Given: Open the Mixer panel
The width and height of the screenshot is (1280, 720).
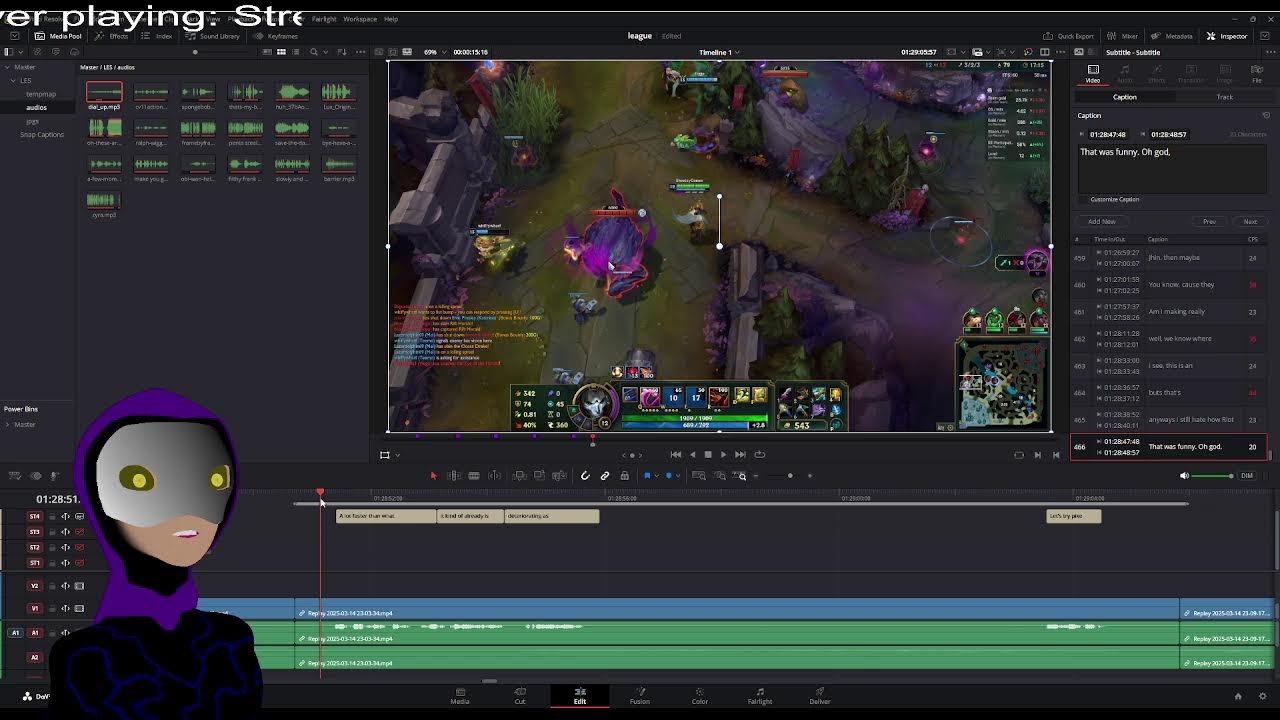Looking at the screenshot, I should [x=1124, y=36].
